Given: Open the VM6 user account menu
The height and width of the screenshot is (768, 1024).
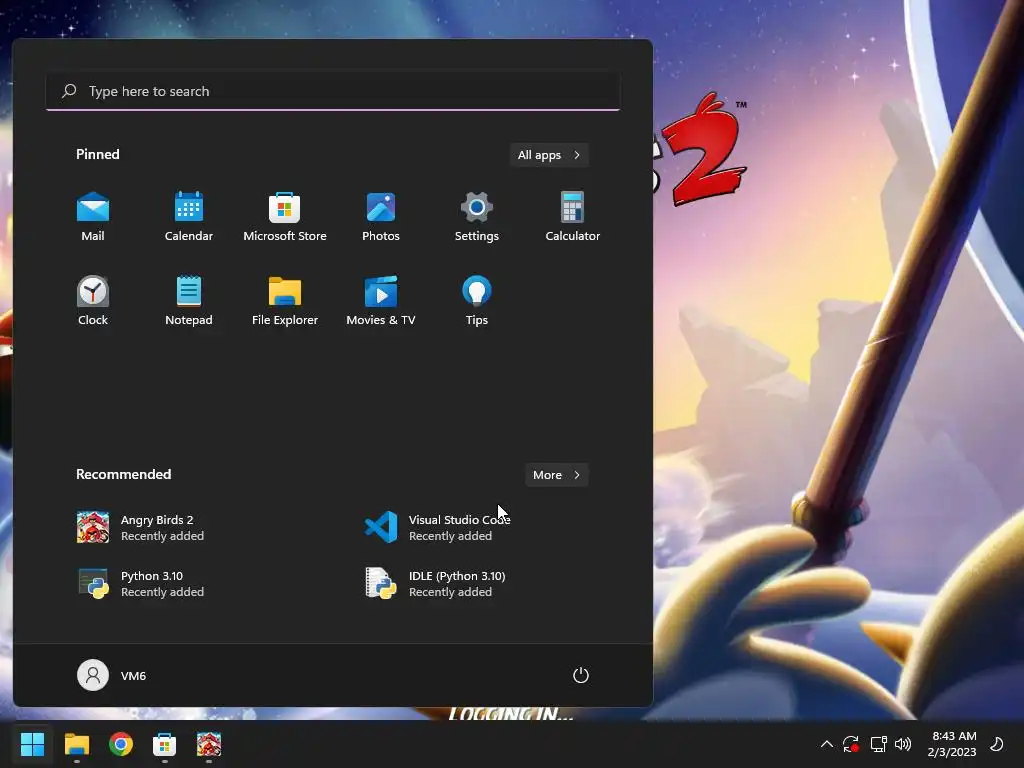Looking at the screenshot, I should pos(112,675).
